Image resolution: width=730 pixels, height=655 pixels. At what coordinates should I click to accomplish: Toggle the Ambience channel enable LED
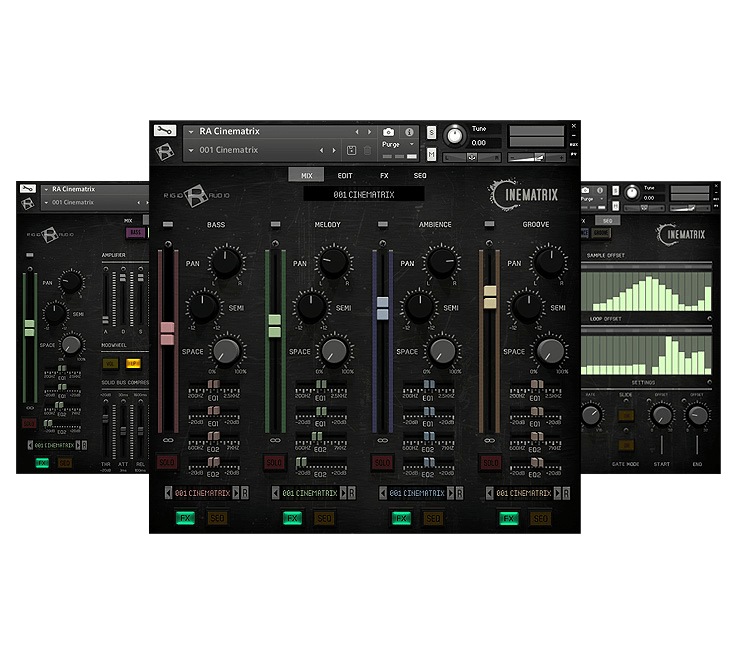[x=383, y=225]
